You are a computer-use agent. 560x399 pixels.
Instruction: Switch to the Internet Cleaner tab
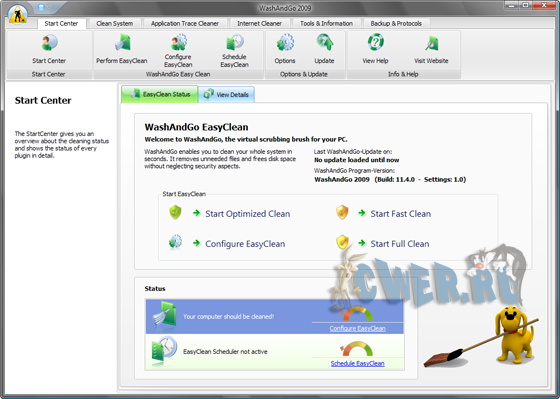pyautogui.click(x=260, y=24)
